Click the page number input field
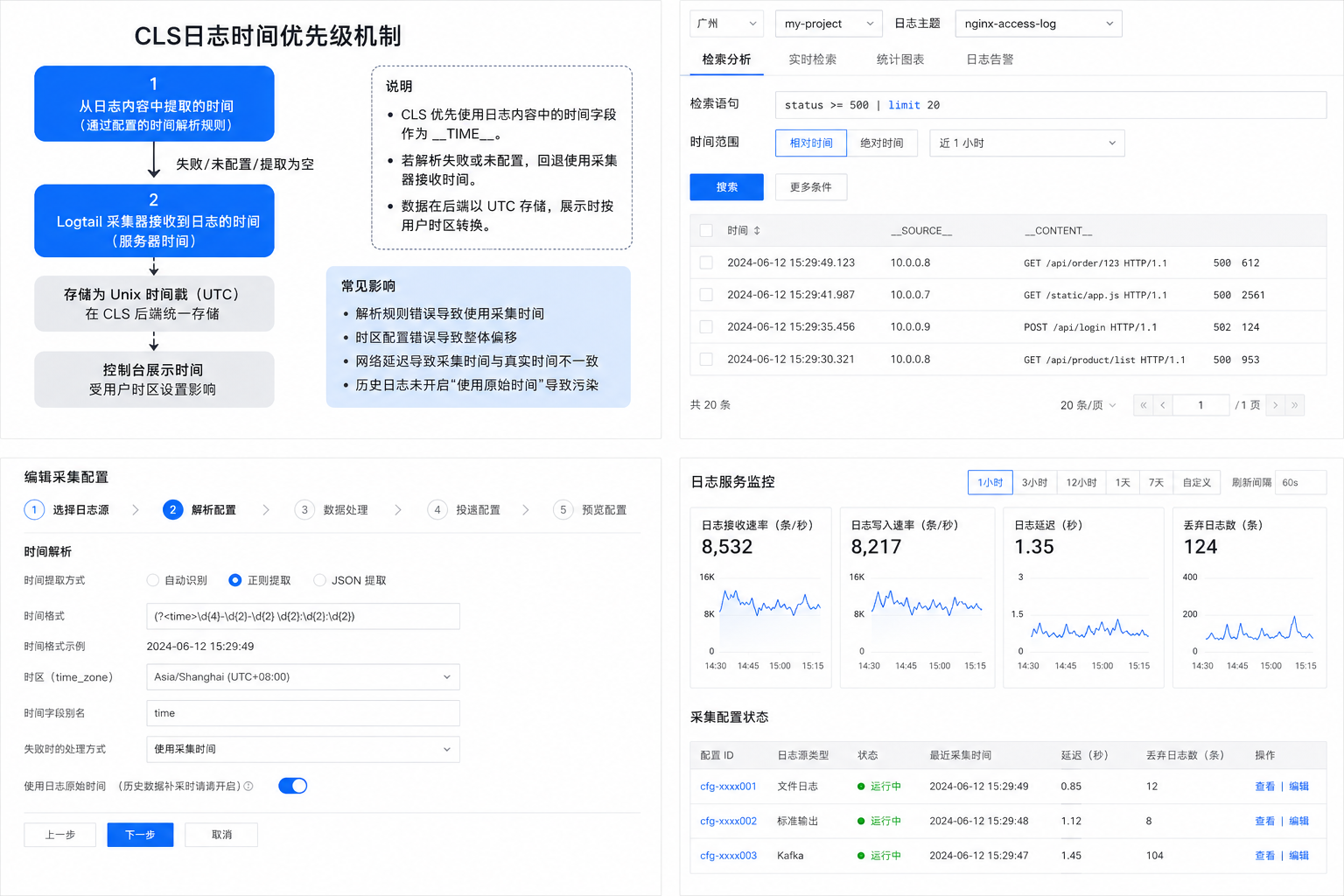Image resolution: width=1344 pixels, height=896 pixels. tap(1200, 405)
